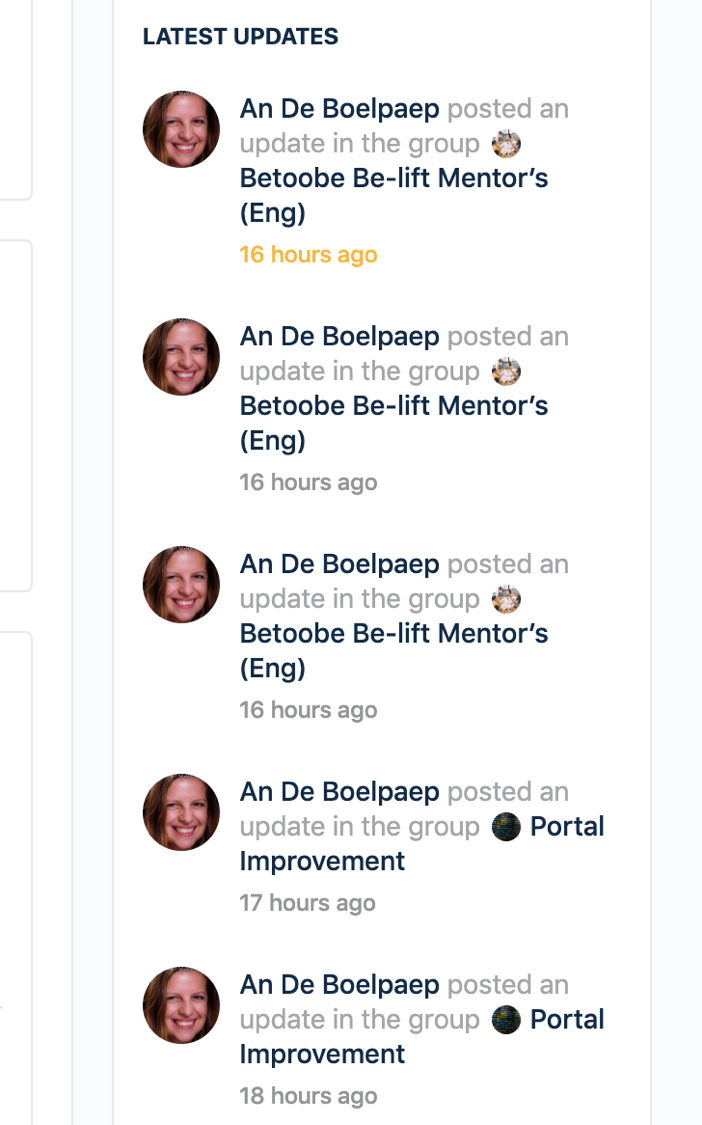Viewport: 702px width, 1125px height.
Task: Click the orange 16 hours ago timestamp
Action: (309, 255)
